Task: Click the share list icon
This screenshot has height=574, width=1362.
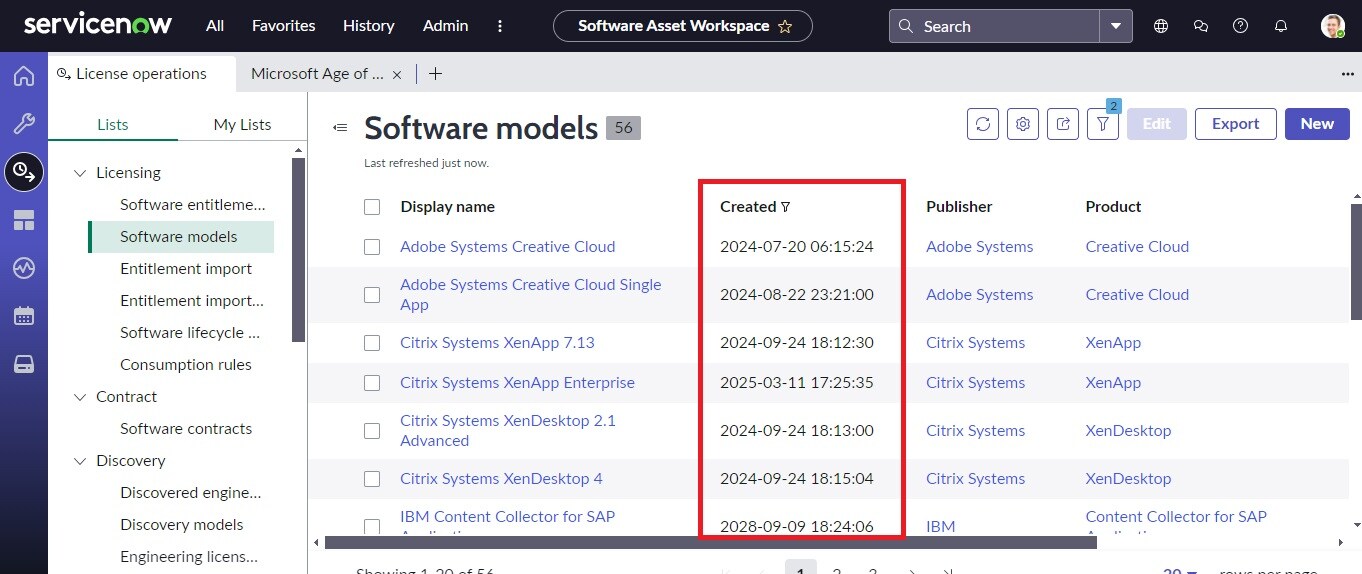Action: click(1063, 124)
